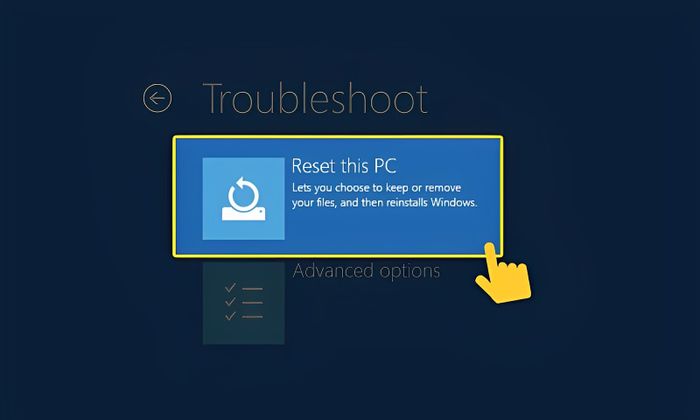Click the middle line in checklist icon

pyautogui.click(x=252, y=303)
